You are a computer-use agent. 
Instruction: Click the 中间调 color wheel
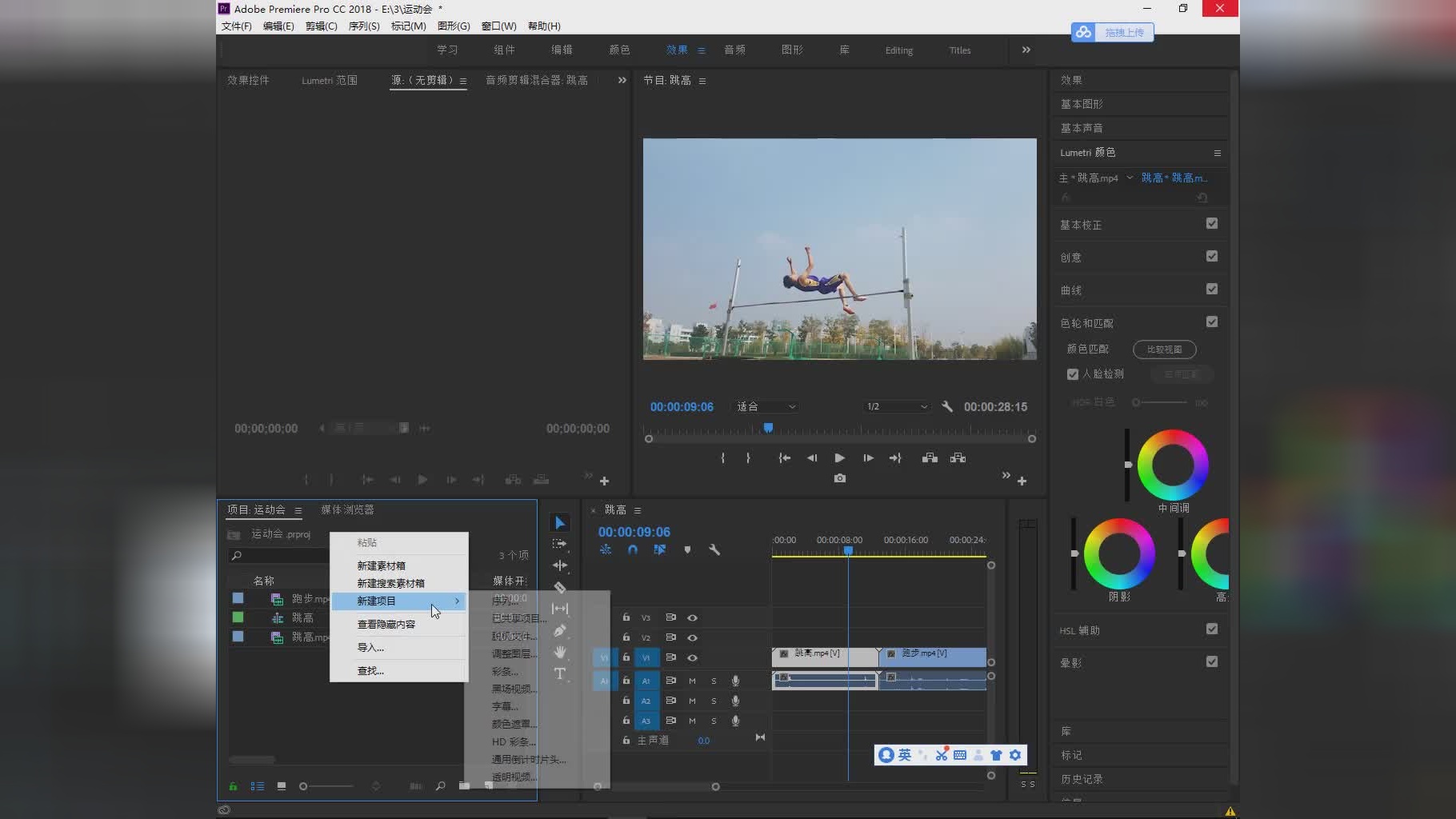pyautogui.click(x=1173, y=465)
